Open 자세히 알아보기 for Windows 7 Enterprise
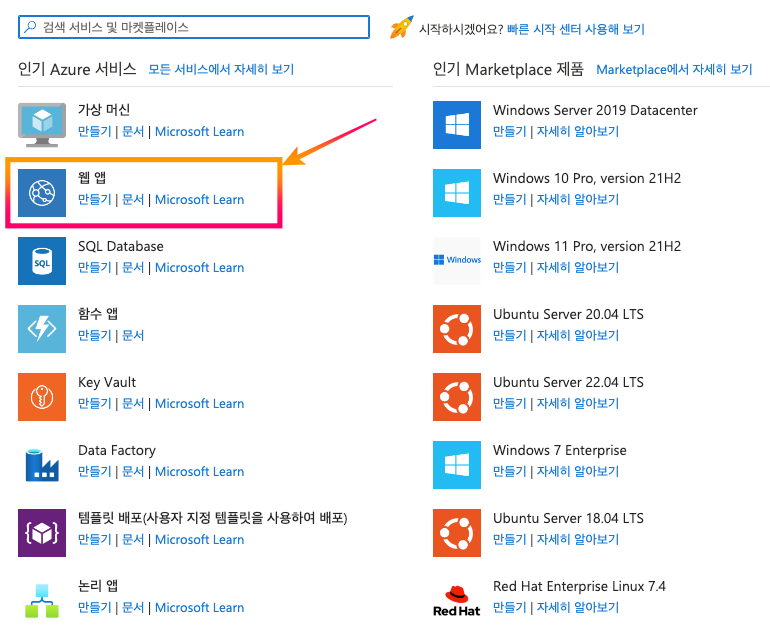 [x=578, y=471]
